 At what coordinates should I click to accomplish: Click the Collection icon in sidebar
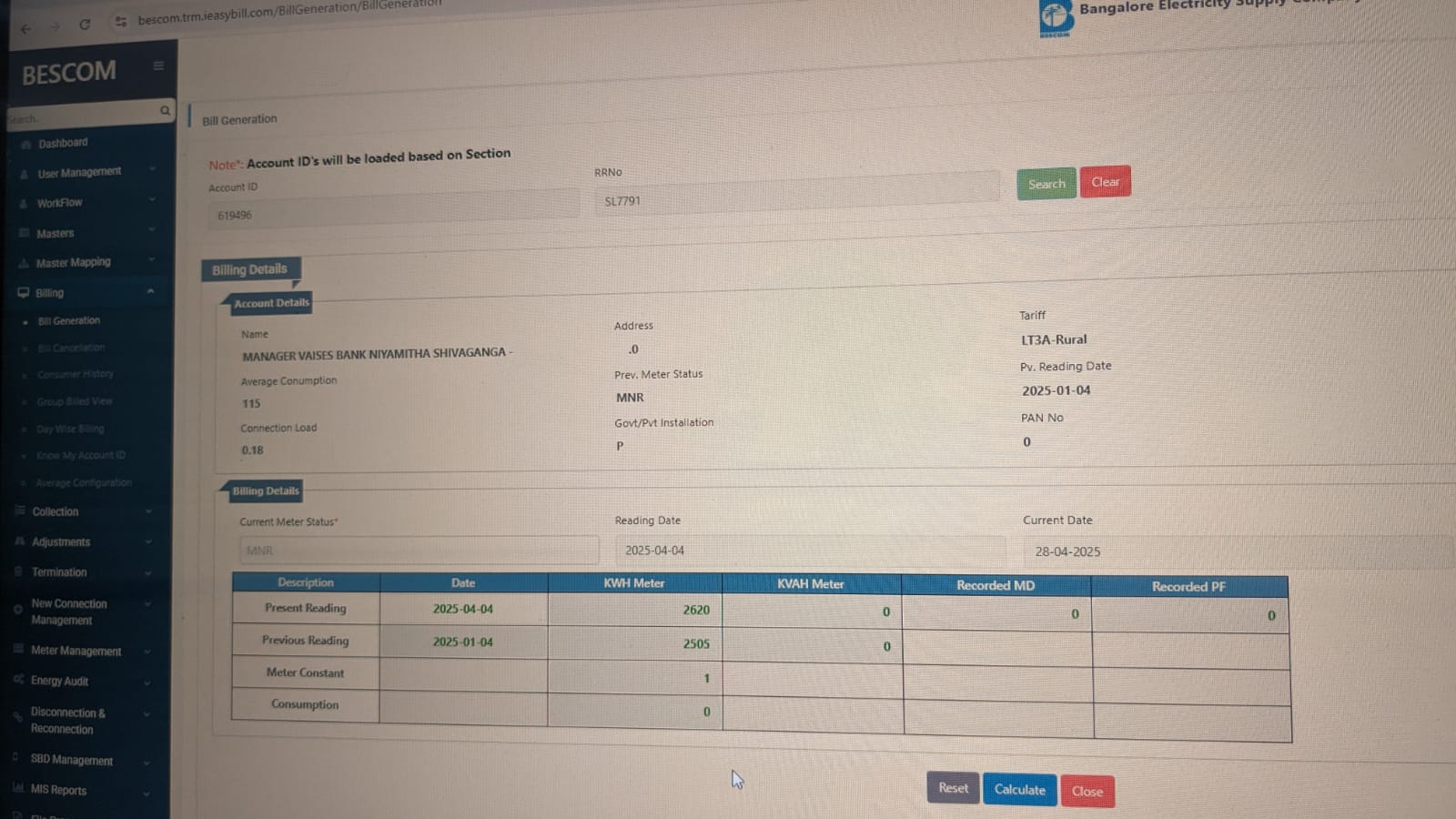[x=20, y=511]
